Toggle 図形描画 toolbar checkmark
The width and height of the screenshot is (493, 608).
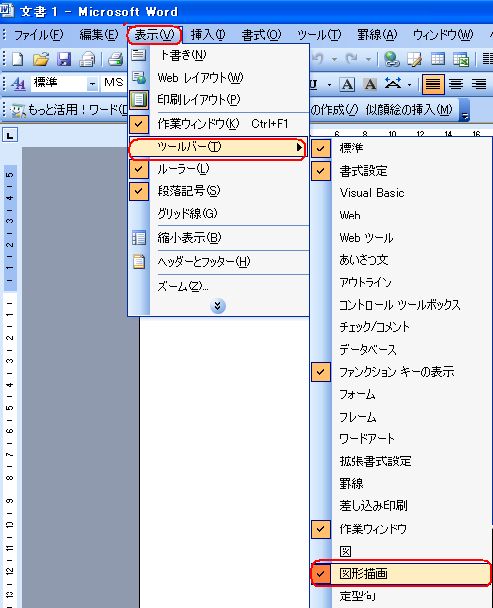(401, 573)
